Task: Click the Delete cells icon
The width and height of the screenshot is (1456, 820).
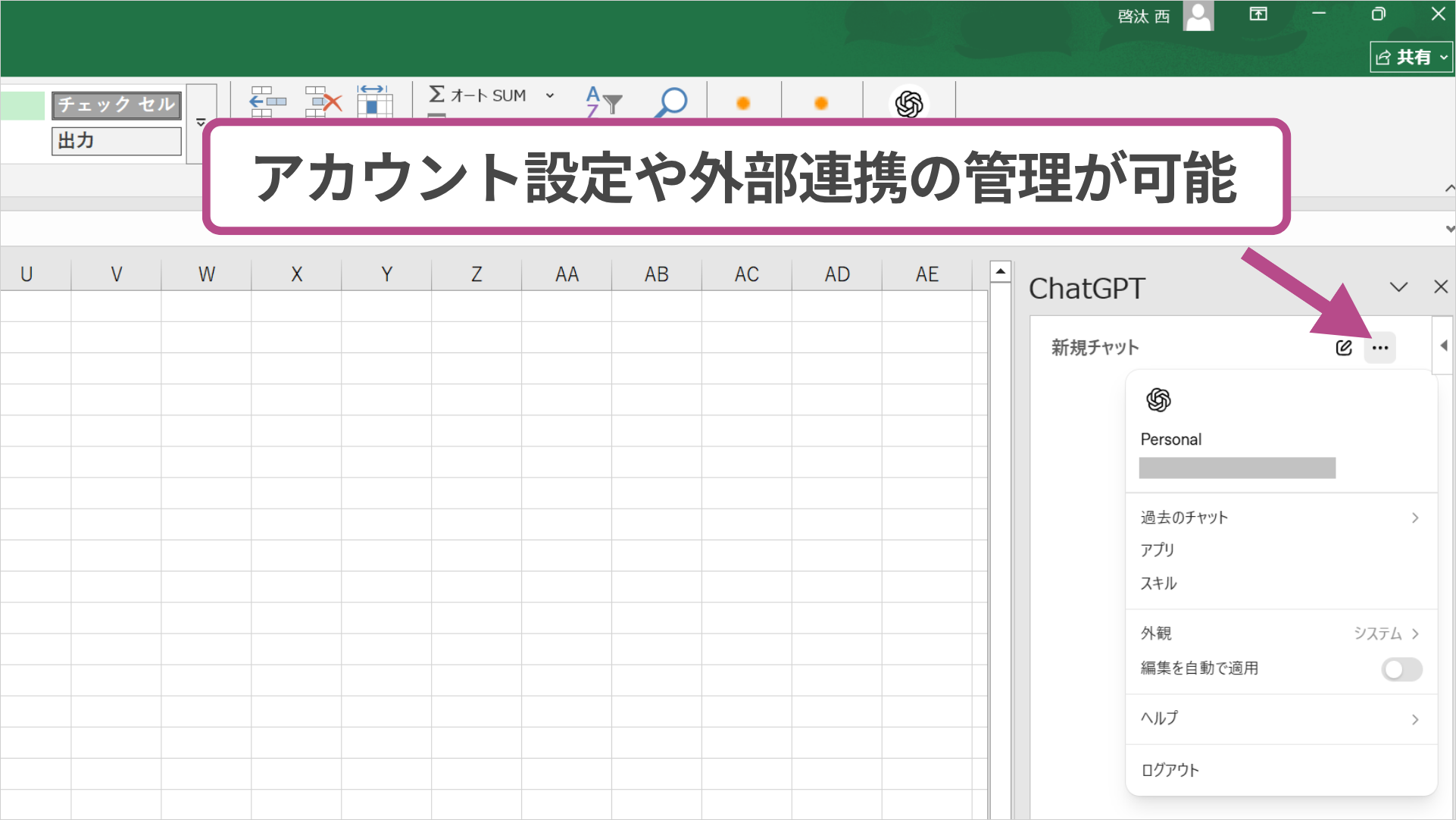Action: [323, 102]
